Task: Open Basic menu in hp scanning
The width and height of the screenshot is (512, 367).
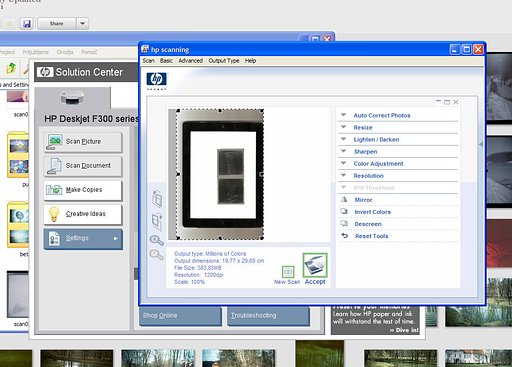Action: (166, 61)
